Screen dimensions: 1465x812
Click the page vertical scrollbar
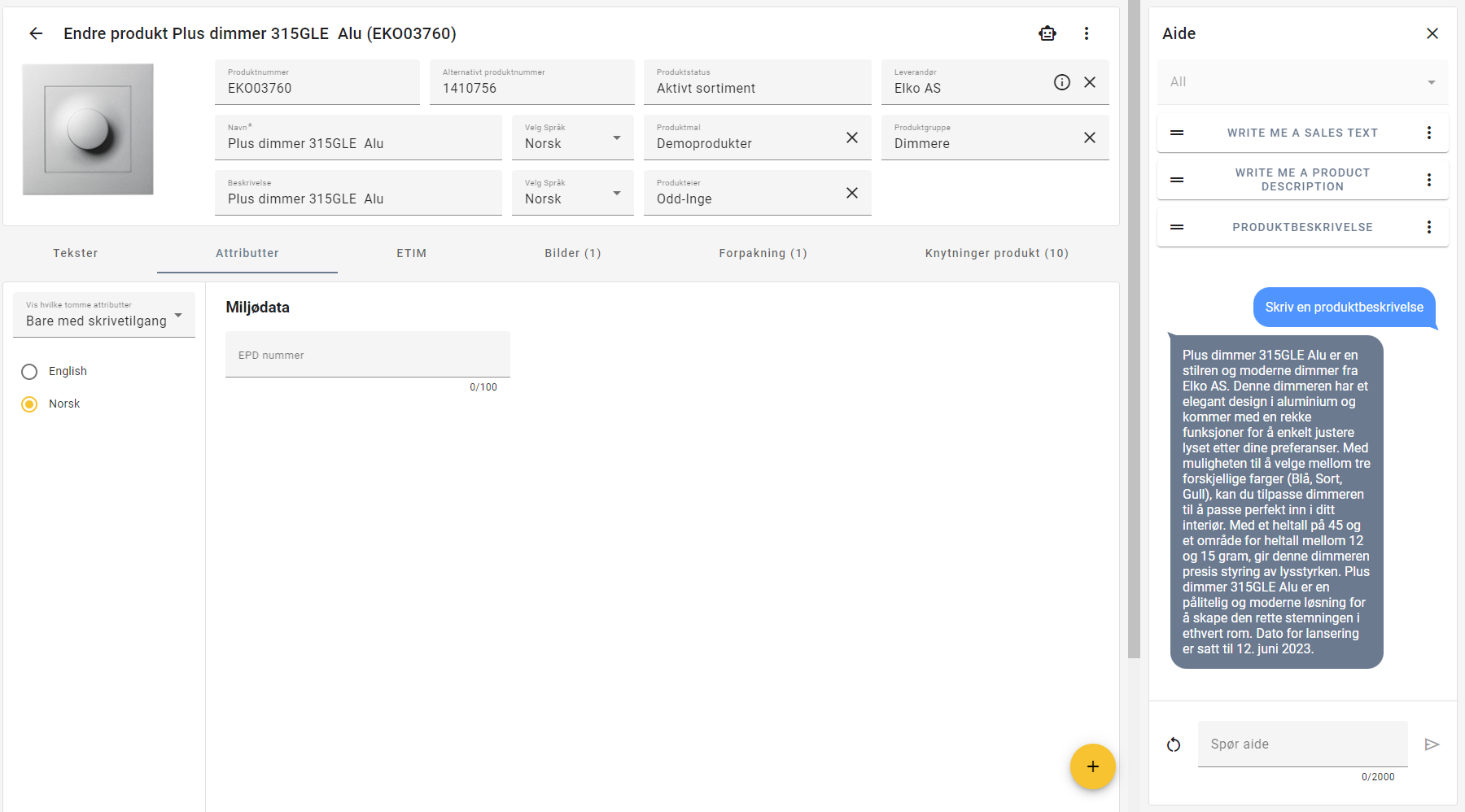[1134, 330]
